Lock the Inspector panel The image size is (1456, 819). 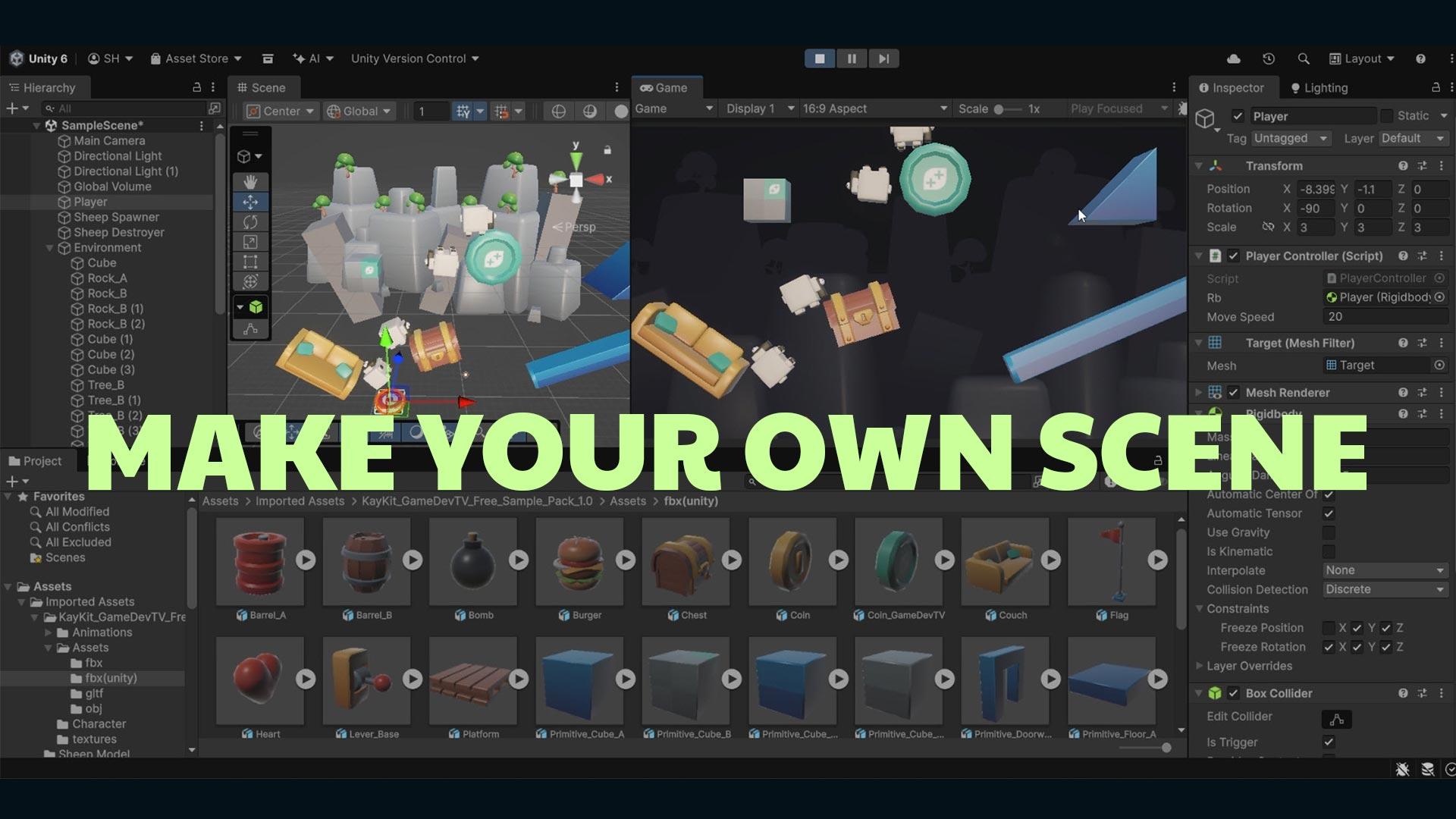tap(1436, 87)
